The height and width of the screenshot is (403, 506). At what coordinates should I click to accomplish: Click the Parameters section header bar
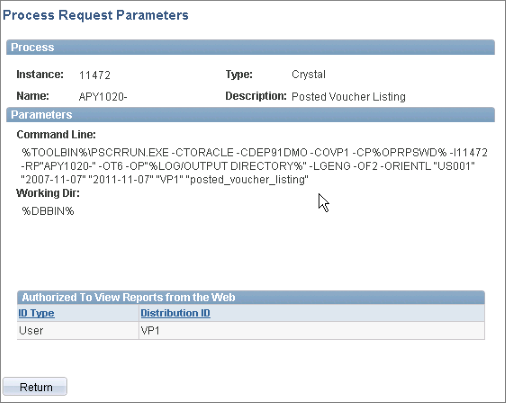250,115
